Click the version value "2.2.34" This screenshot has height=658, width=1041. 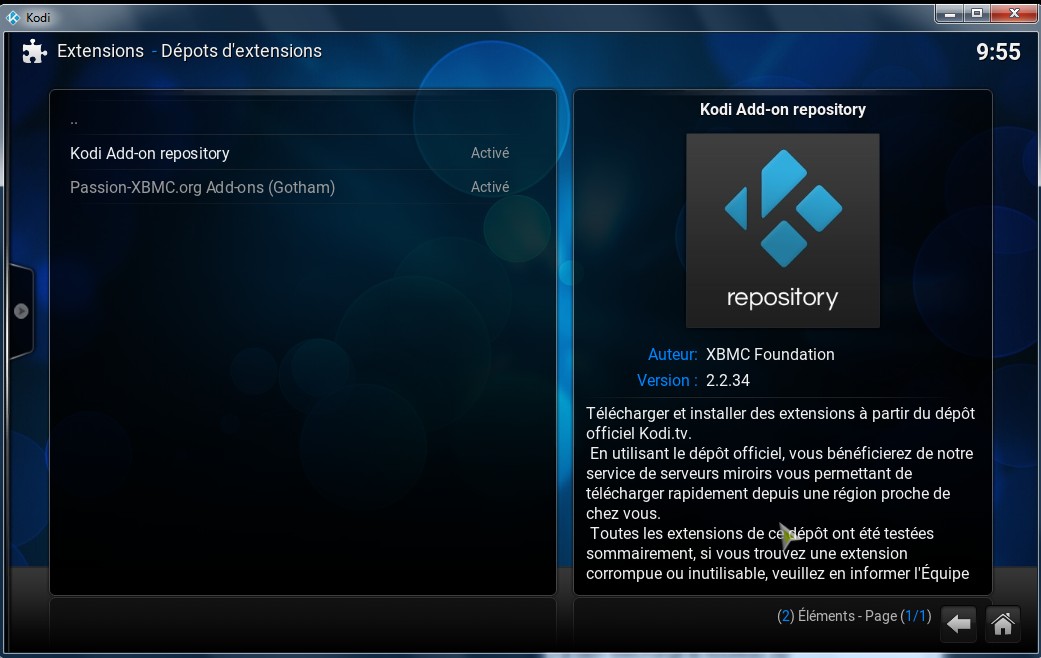point(728,380)
